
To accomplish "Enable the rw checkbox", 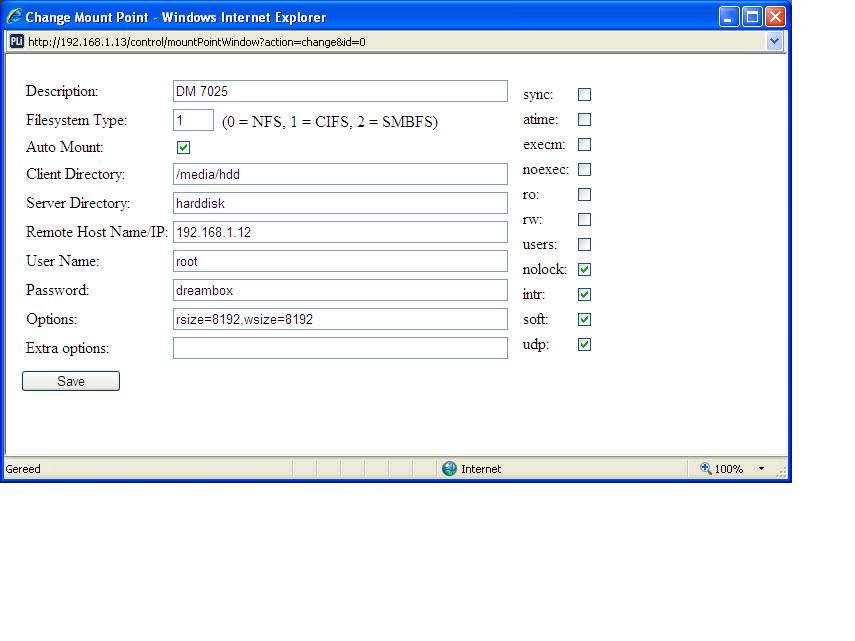I will 585,220.
